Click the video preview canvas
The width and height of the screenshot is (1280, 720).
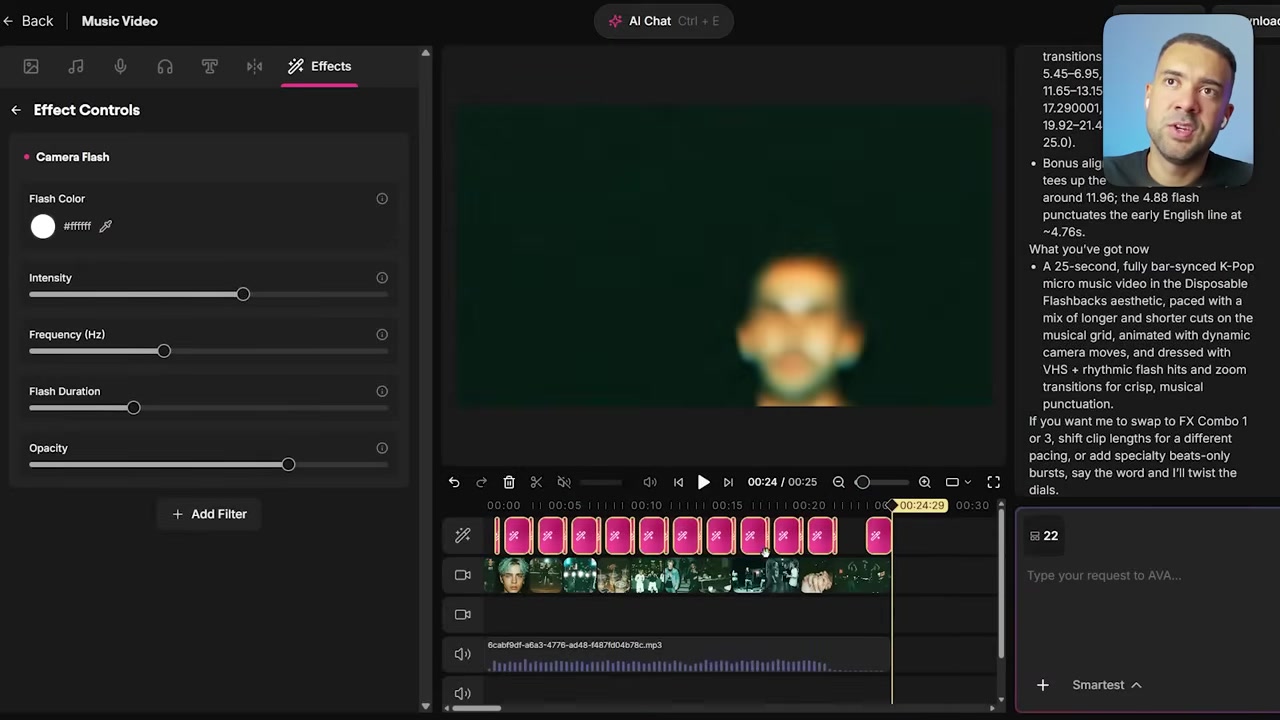pos(724,256)
